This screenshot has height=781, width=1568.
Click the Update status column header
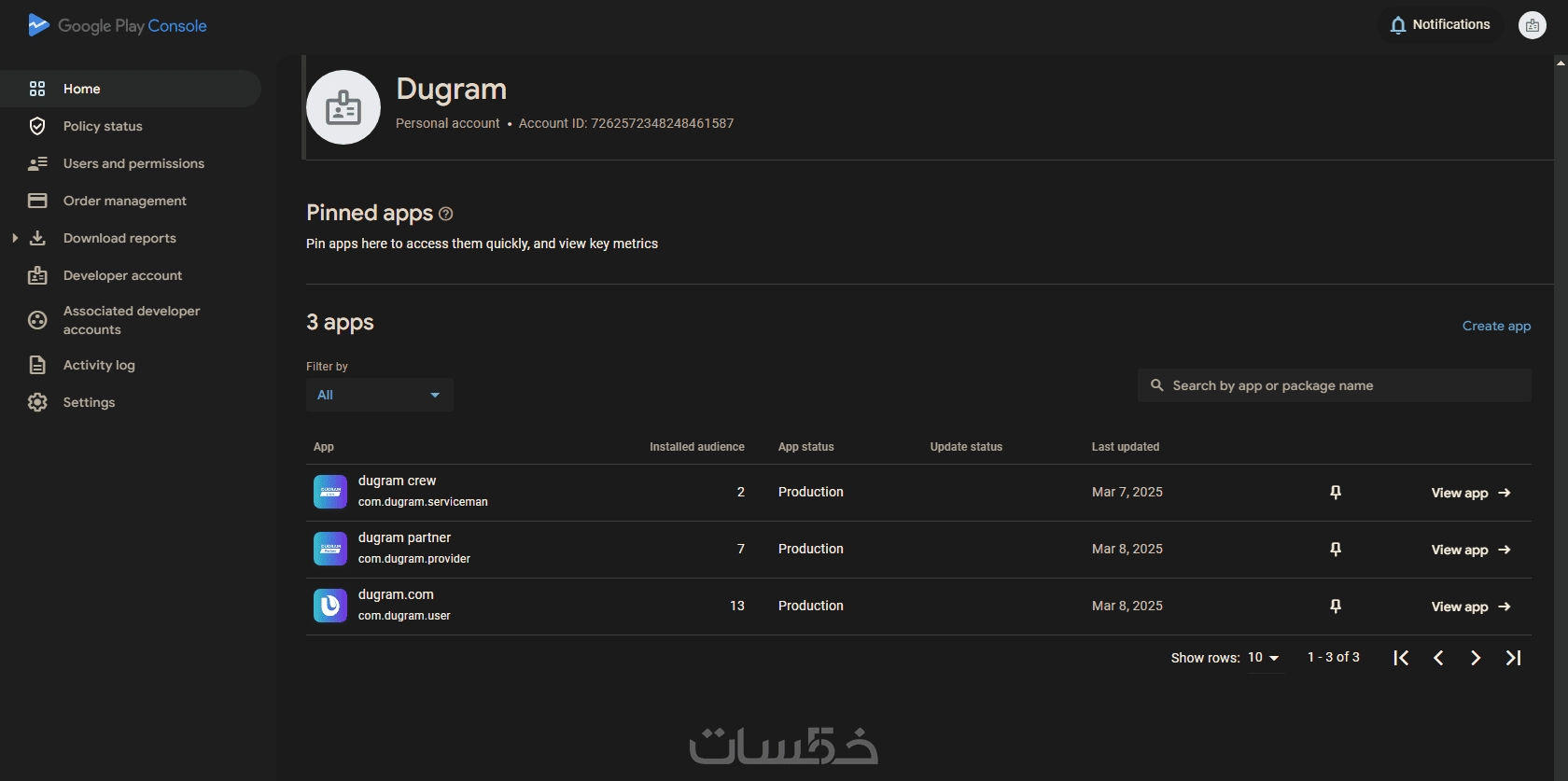tap(966, 447)
